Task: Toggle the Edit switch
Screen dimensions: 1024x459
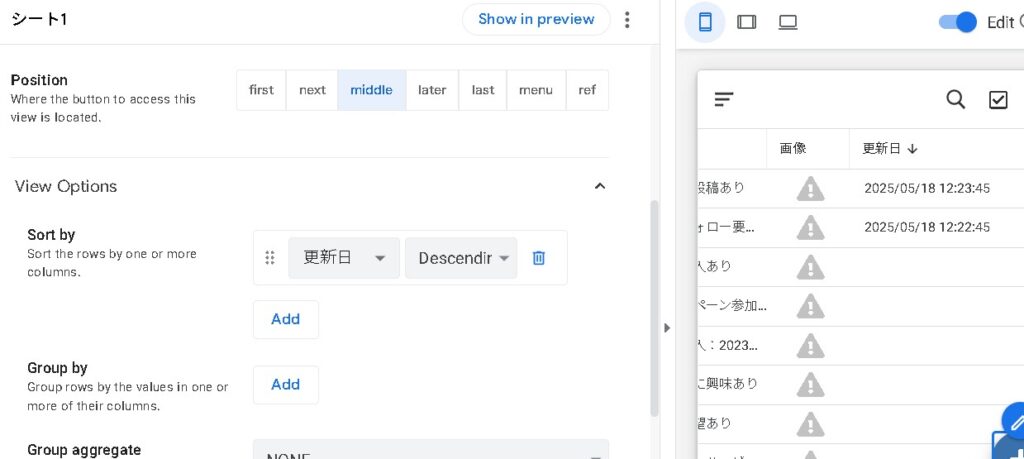Action: point(957,22)
